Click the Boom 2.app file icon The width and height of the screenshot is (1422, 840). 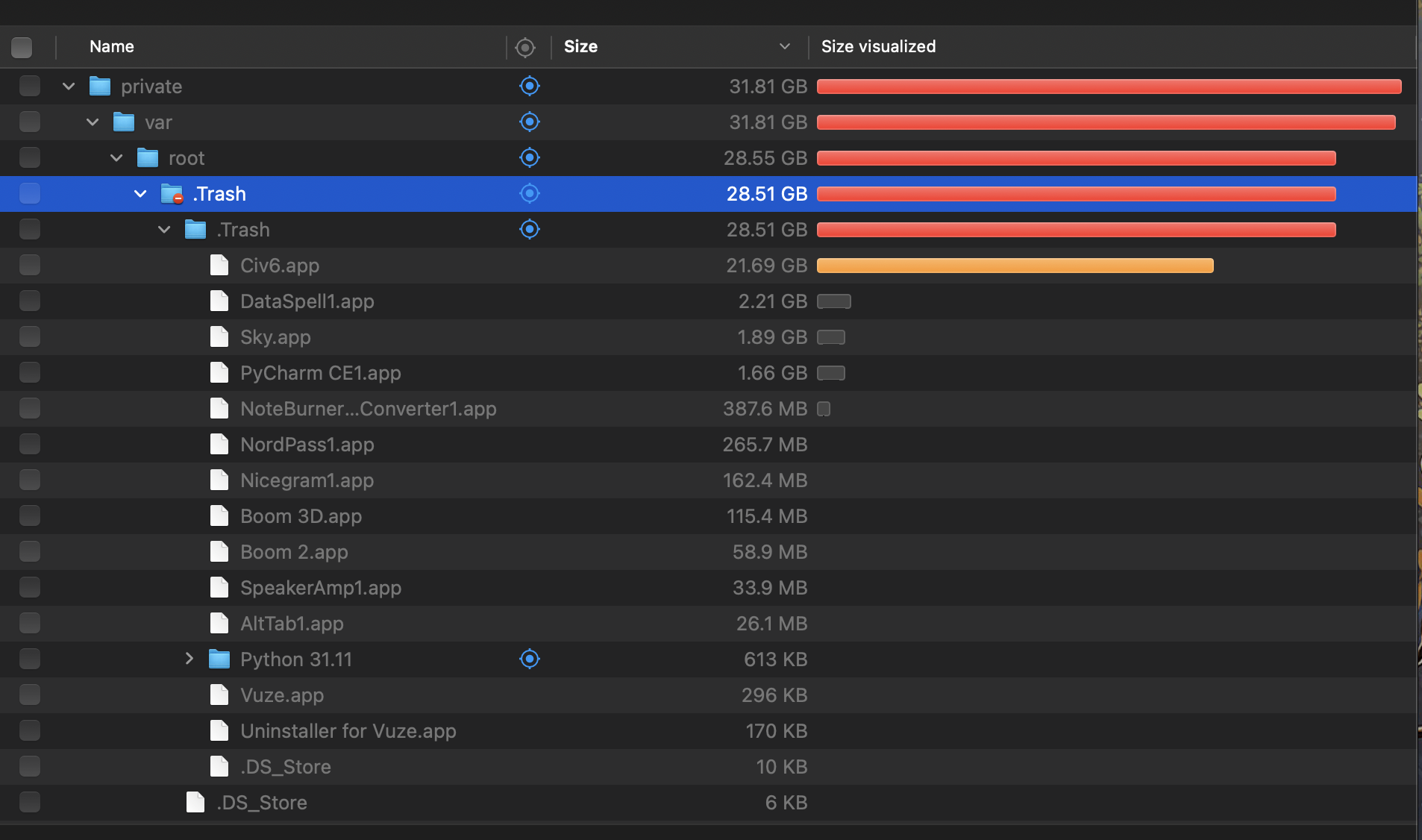point(219,552)
